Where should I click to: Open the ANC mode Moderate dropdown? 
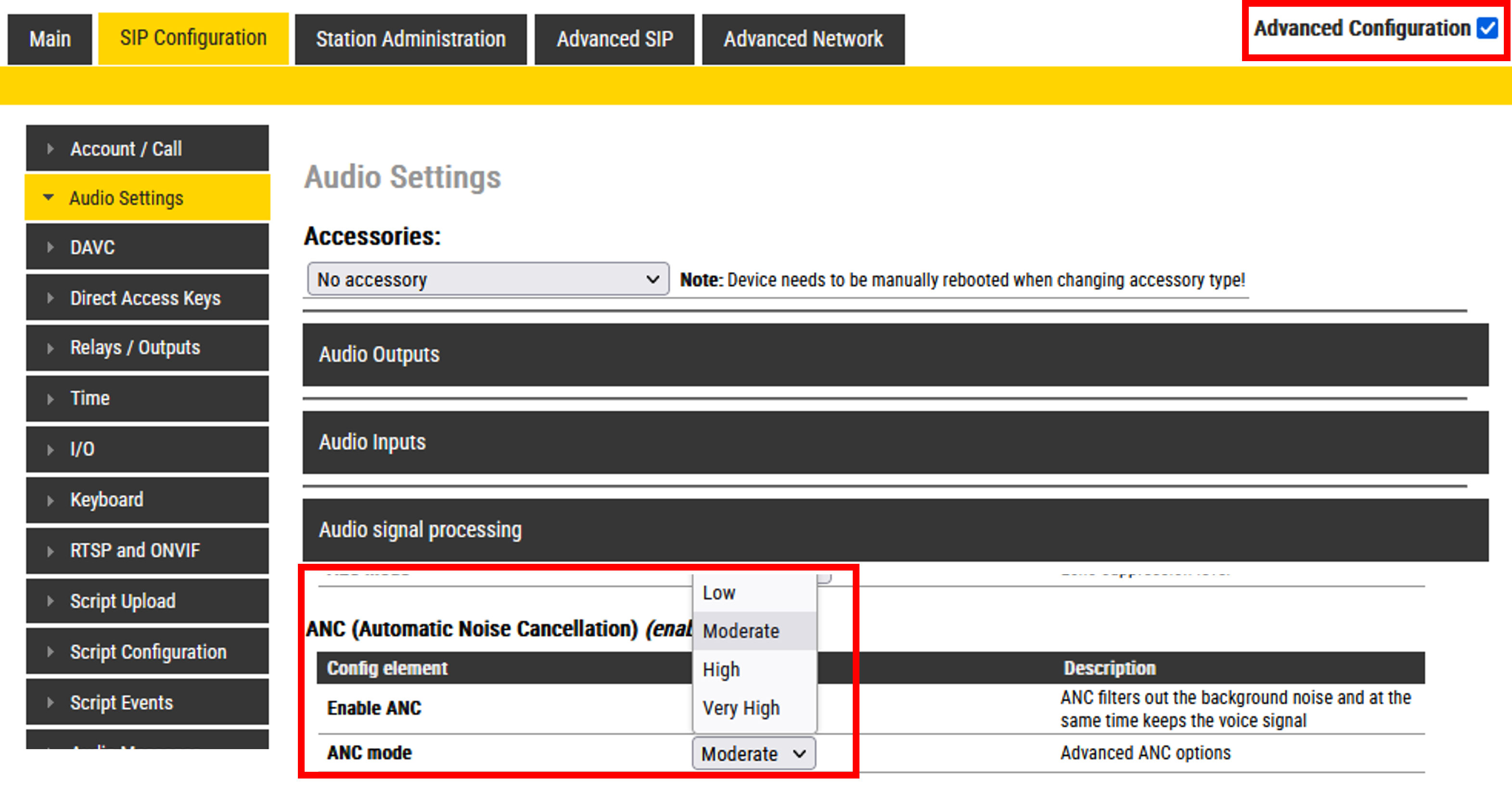tap(753, 753)
